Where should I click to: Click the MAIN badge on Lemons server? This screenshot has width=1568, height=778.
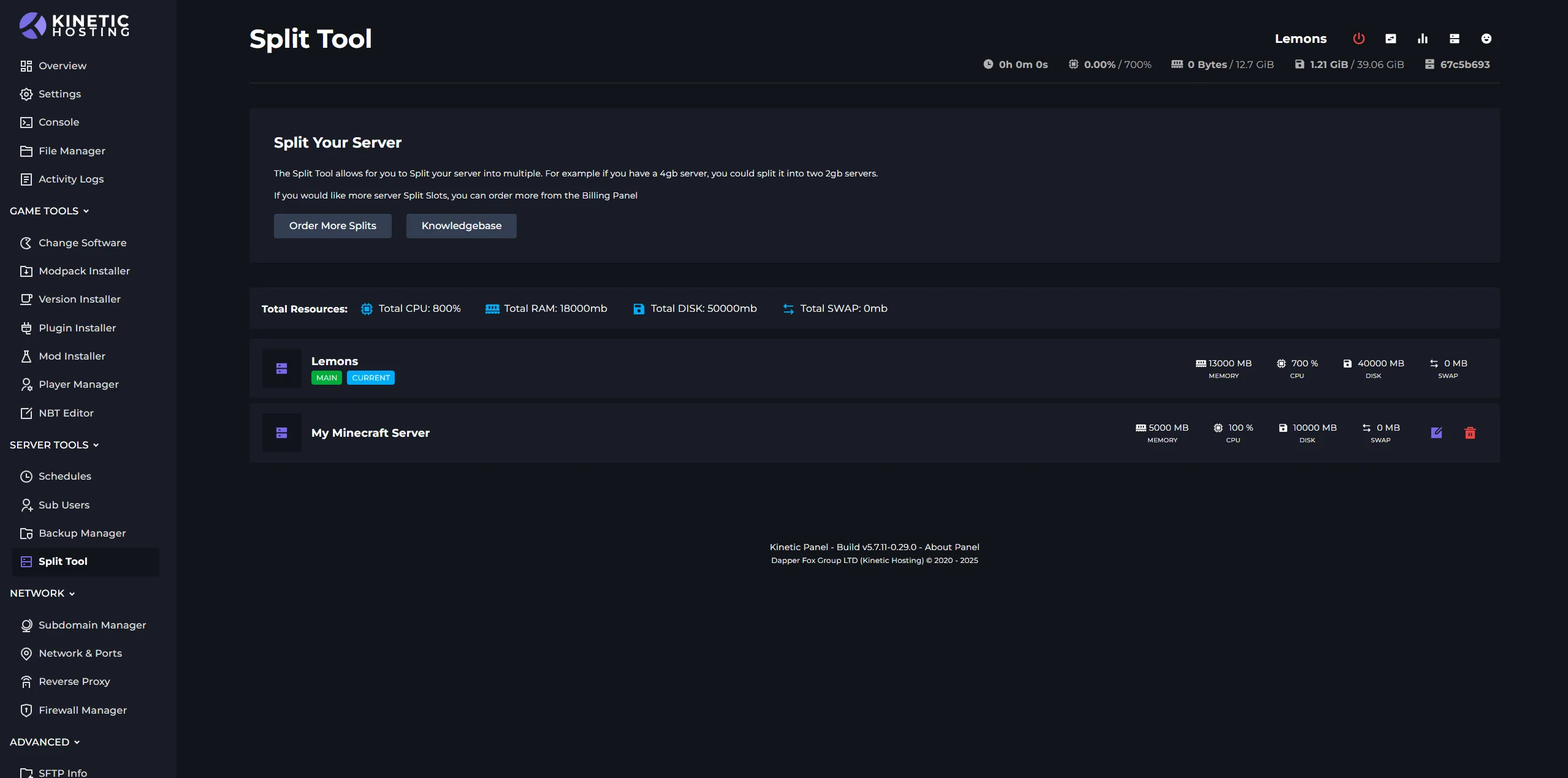(326, 377)
